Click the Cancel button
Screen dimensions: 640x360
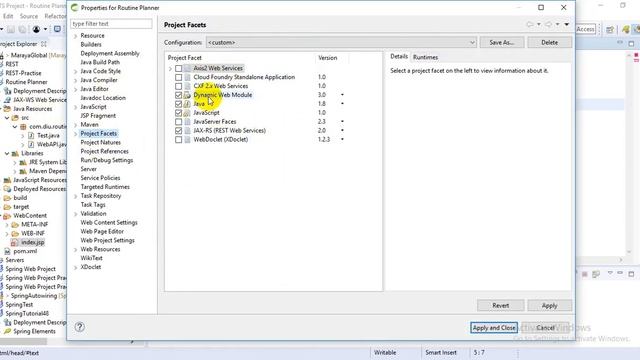point(545,328)
